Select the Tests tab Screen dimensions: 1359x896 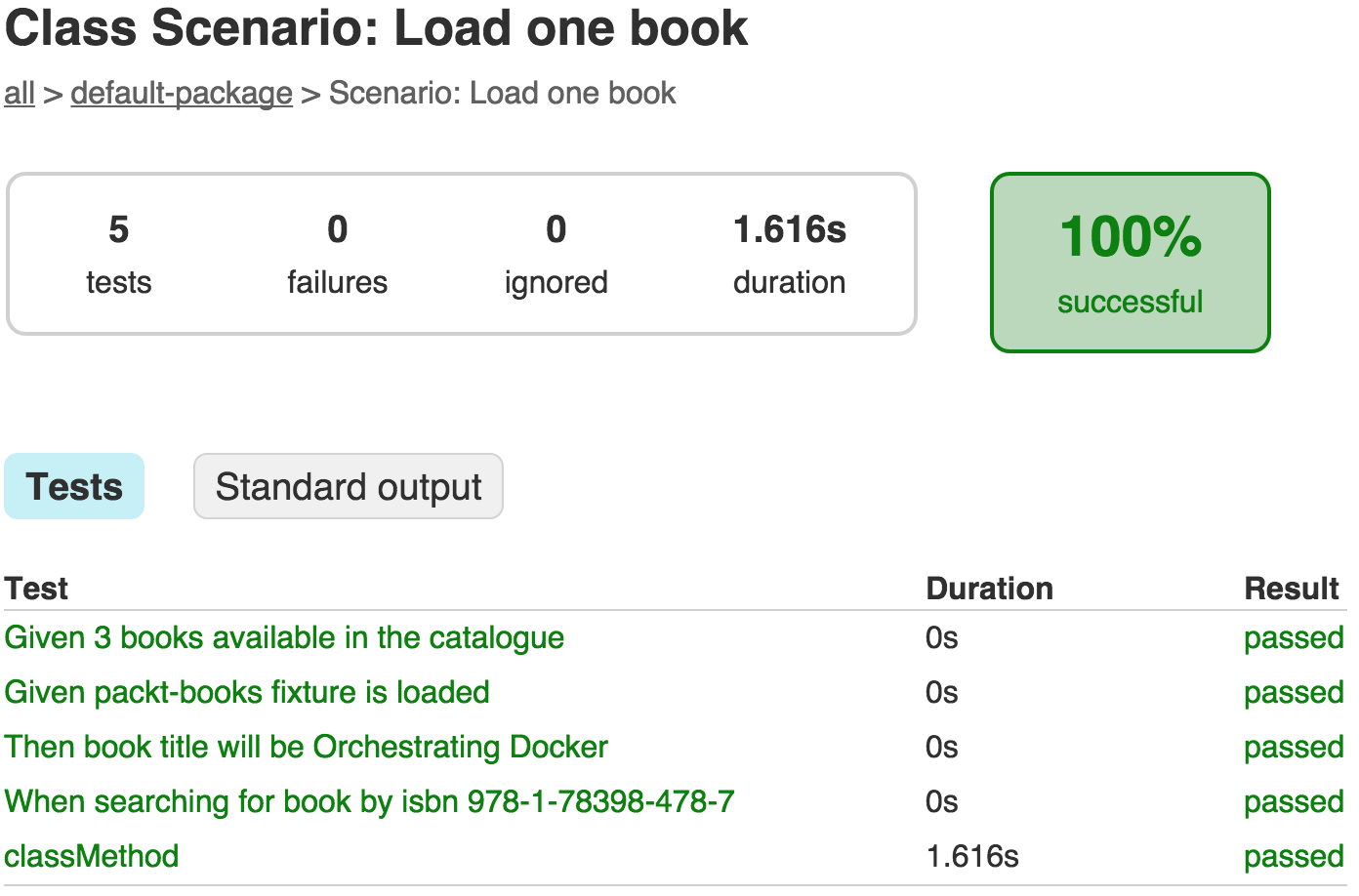click(74, 486)
